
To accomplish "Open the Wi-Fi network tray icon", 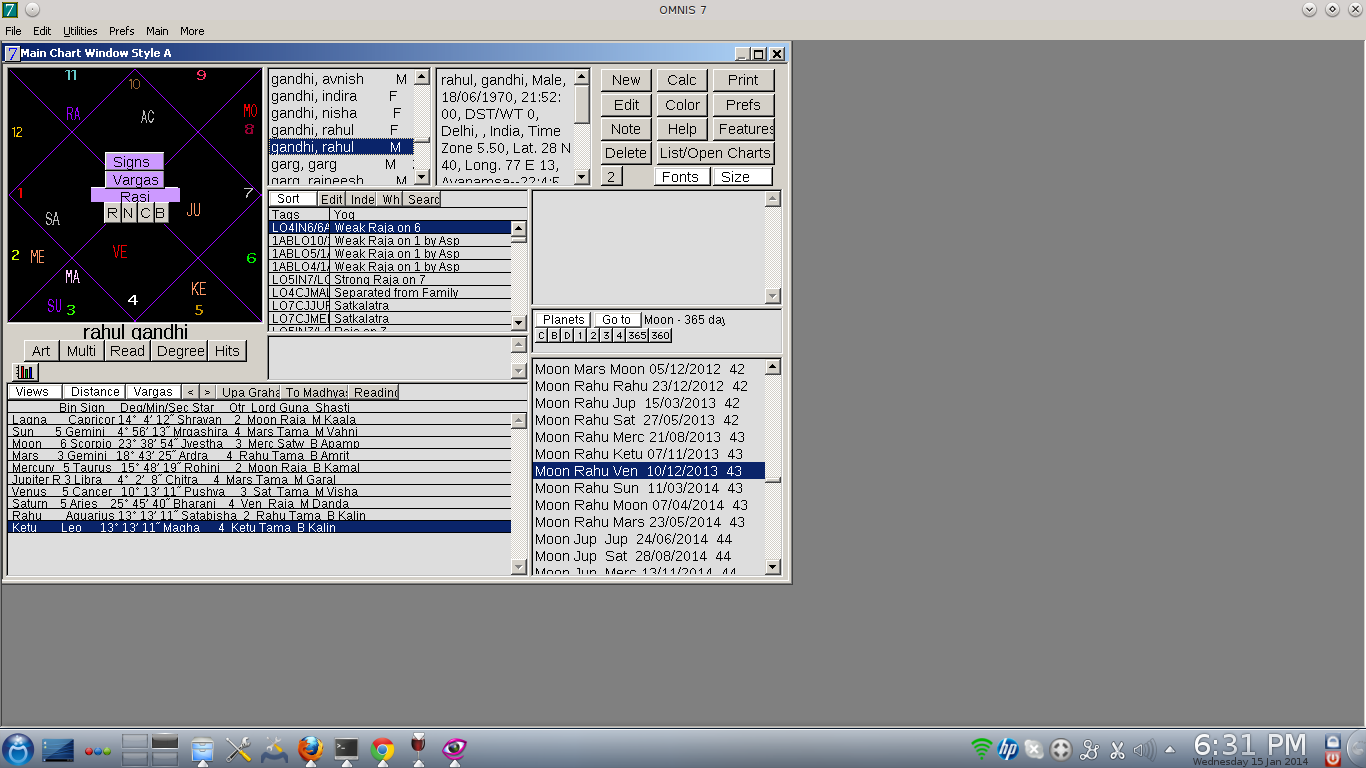I will tap(982, 748).
